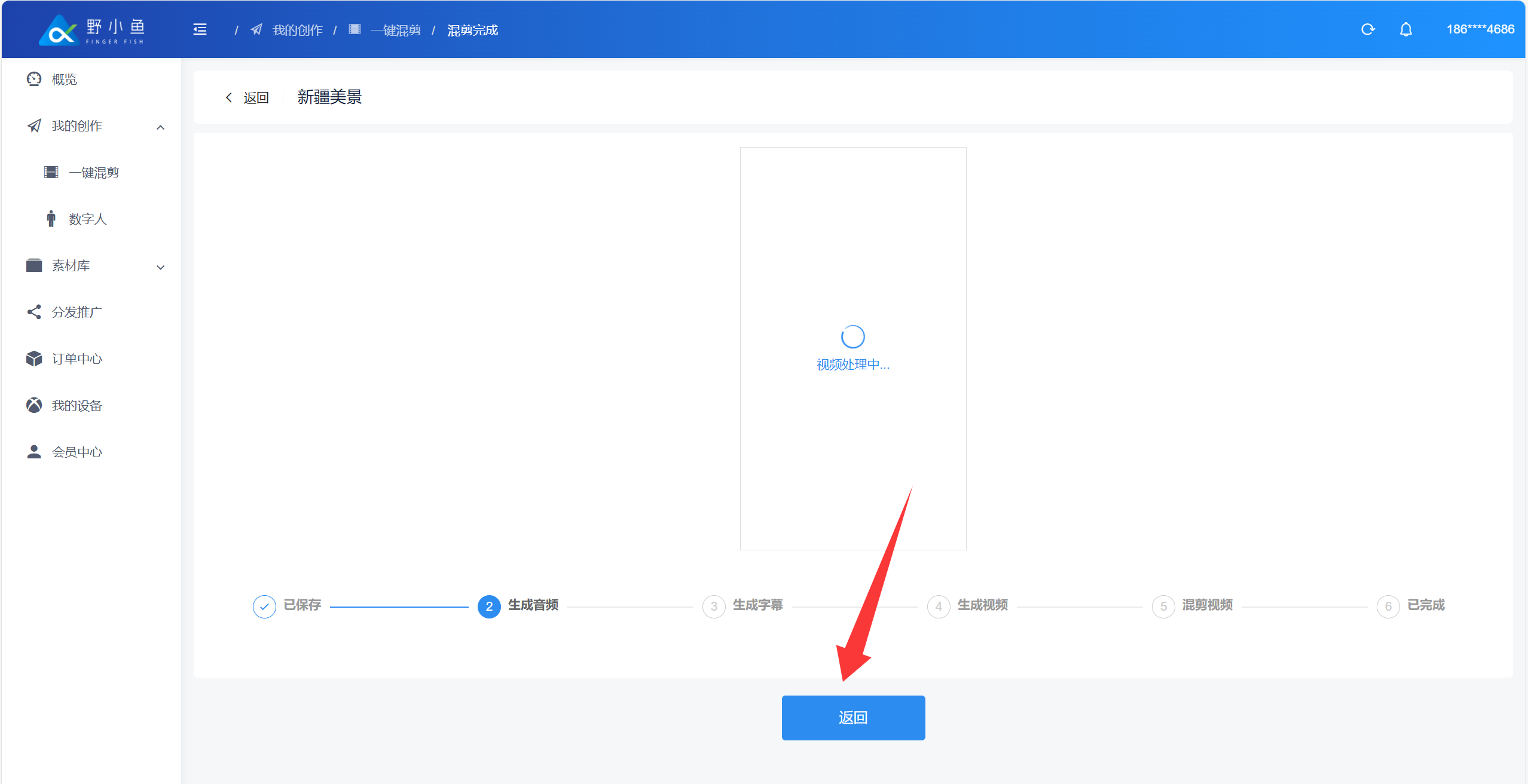Click the sidebar collapse hamburger icon
This screenshot has height=784, width=1528.
pos(200,29)
